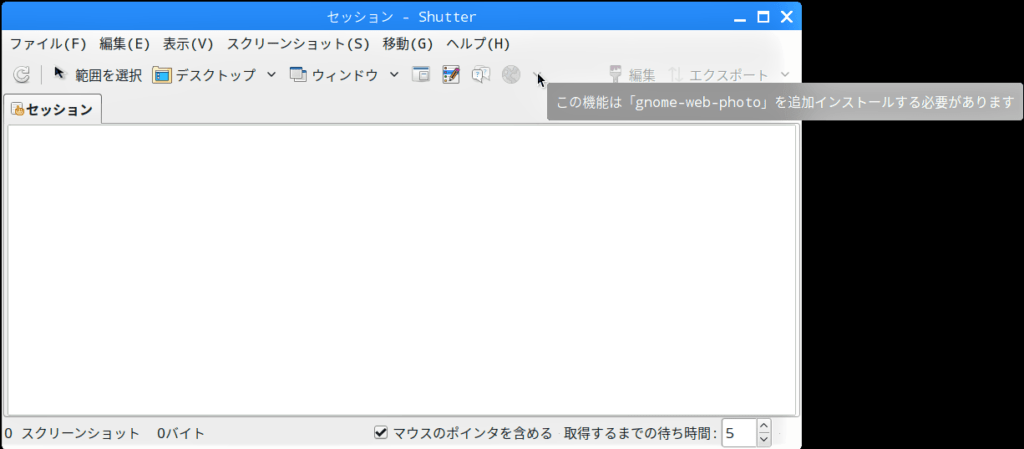Click the 取得するまでの待ち時間 label

[641, 433]
